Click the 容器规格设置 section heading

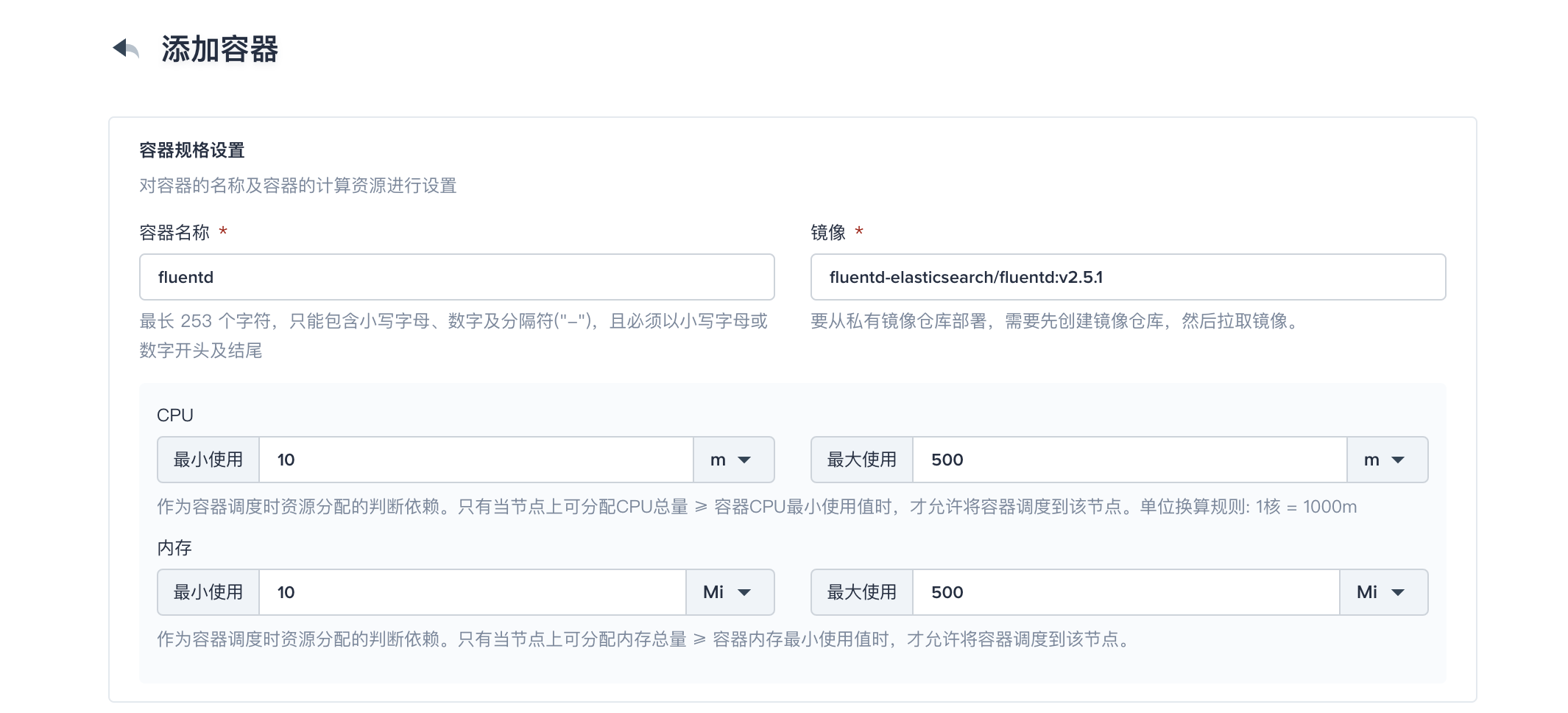(x=192, y=150)
